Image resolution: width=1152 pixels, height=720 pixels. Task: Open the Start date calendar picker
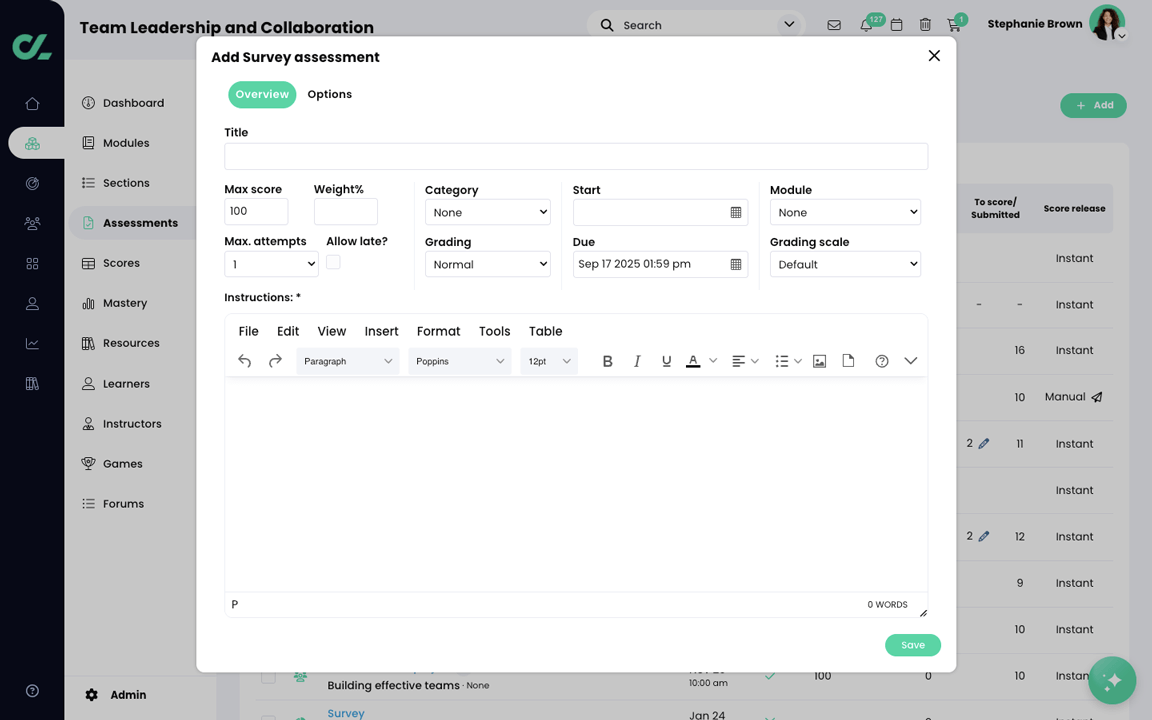pyautogui.click(x=735, y=212)
